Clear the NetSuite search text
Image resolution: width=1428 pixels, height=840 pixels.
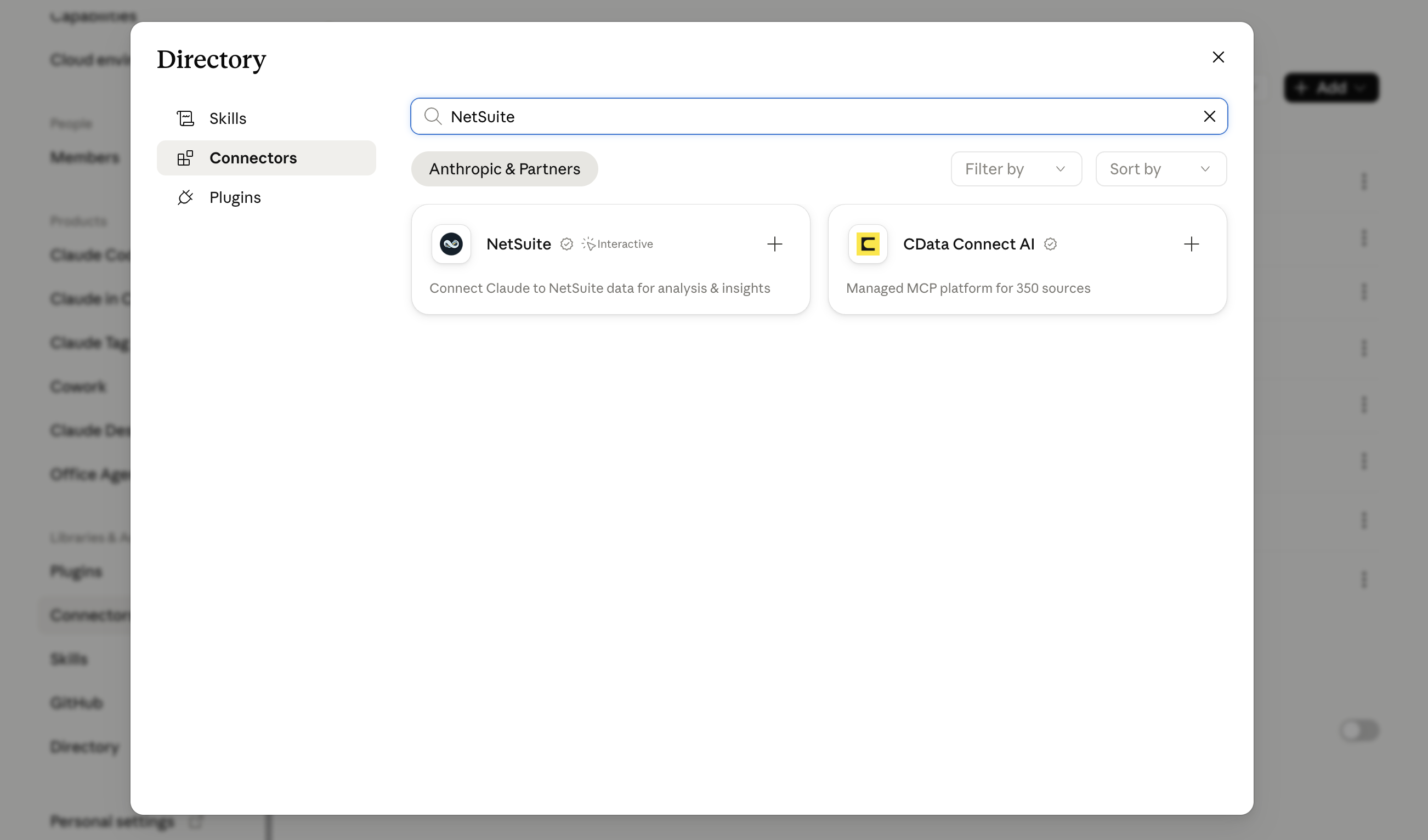(1209, 116)
